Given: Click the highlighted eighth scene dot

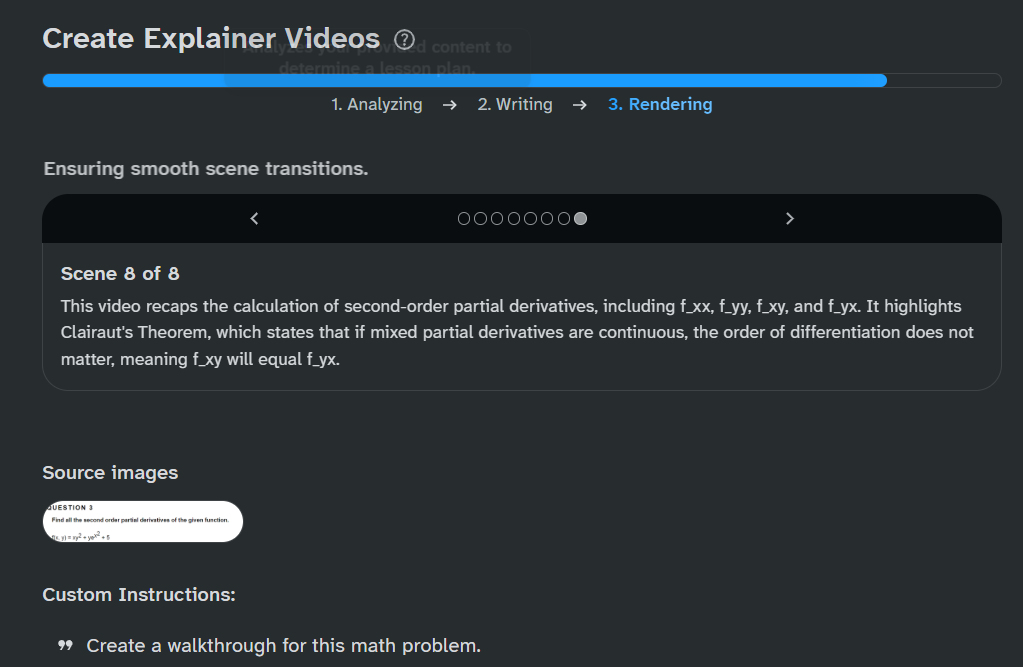Looking at the screenshot, I should 581,219.
